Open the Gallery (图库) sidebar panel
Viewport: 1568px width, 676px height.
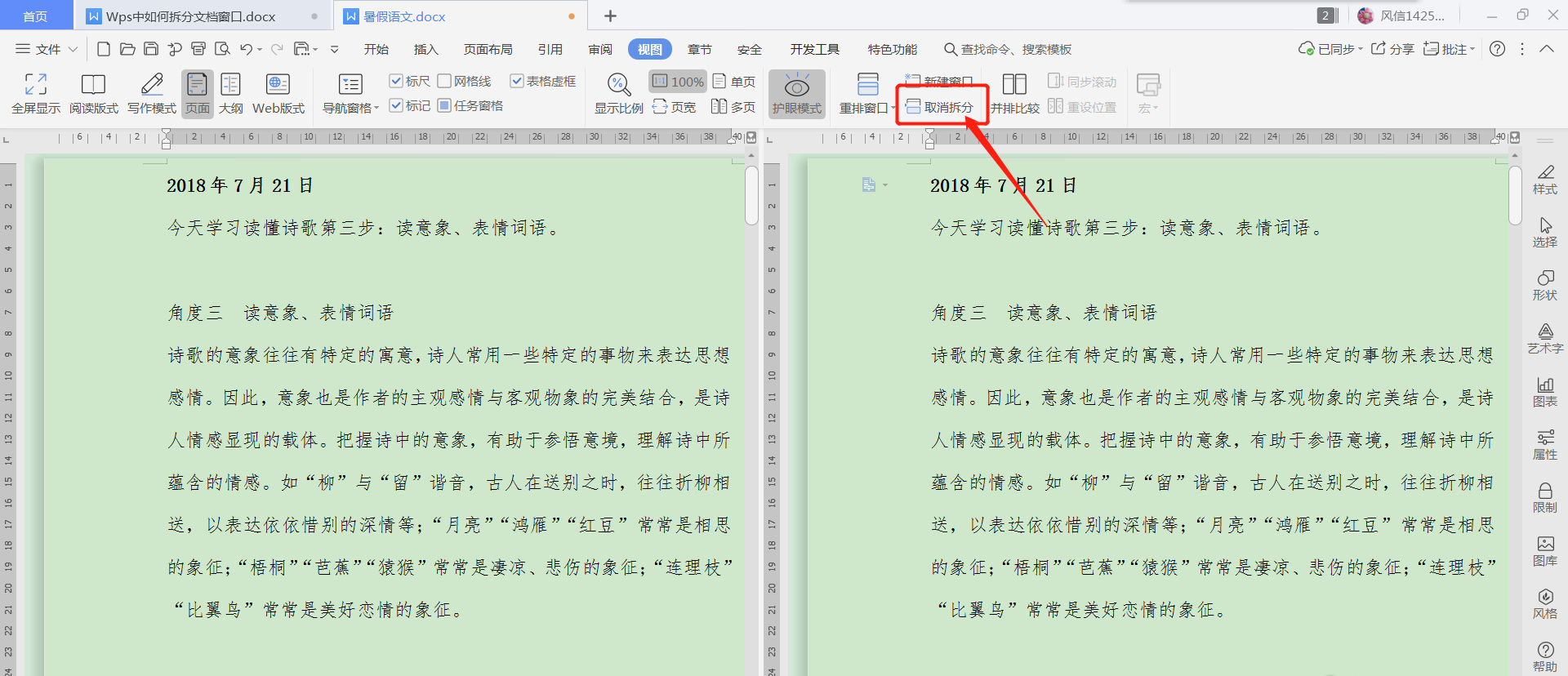[x=1545, y=551]
